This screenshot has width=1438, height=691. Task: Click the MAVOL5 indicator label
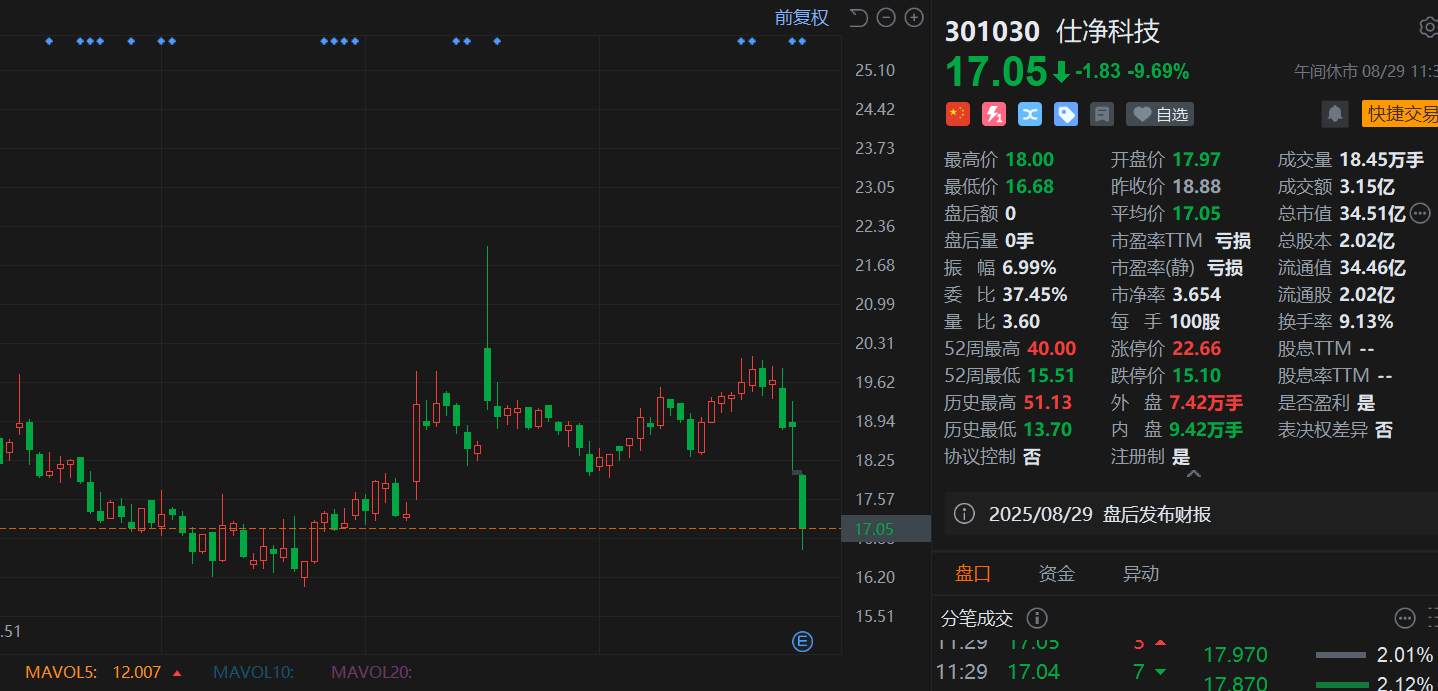61,673
